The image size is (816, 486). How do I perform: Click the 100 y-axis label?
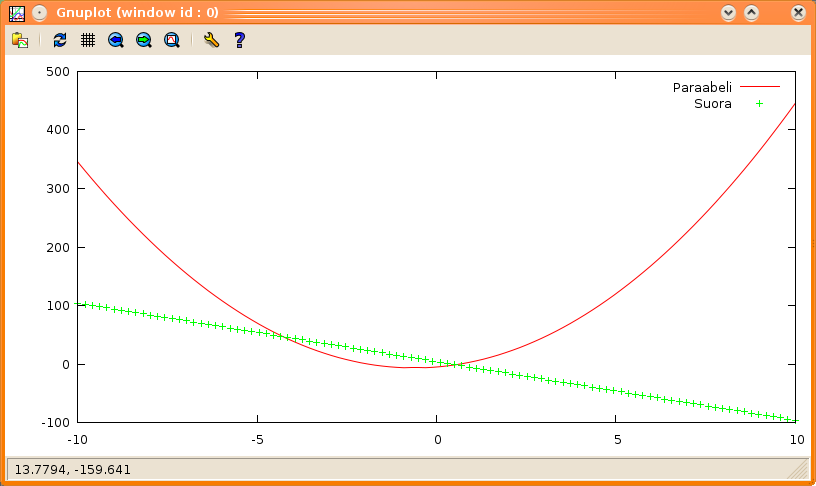point(58,306)
